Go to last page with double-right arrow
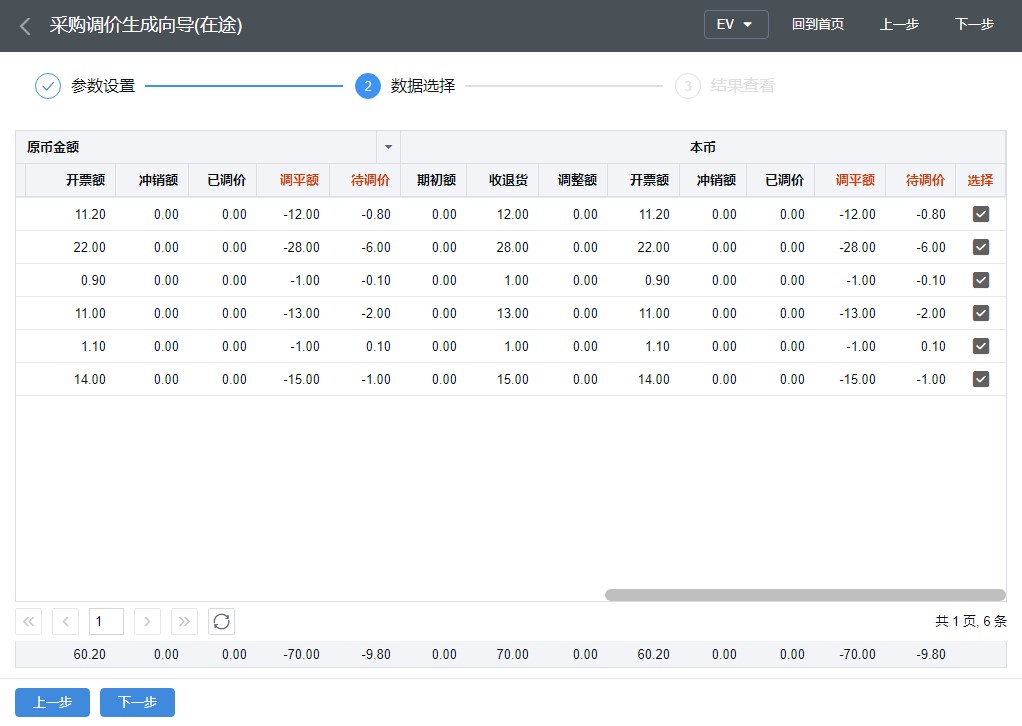This screenshot has width=1022, height=726. [x=184, y=622]
